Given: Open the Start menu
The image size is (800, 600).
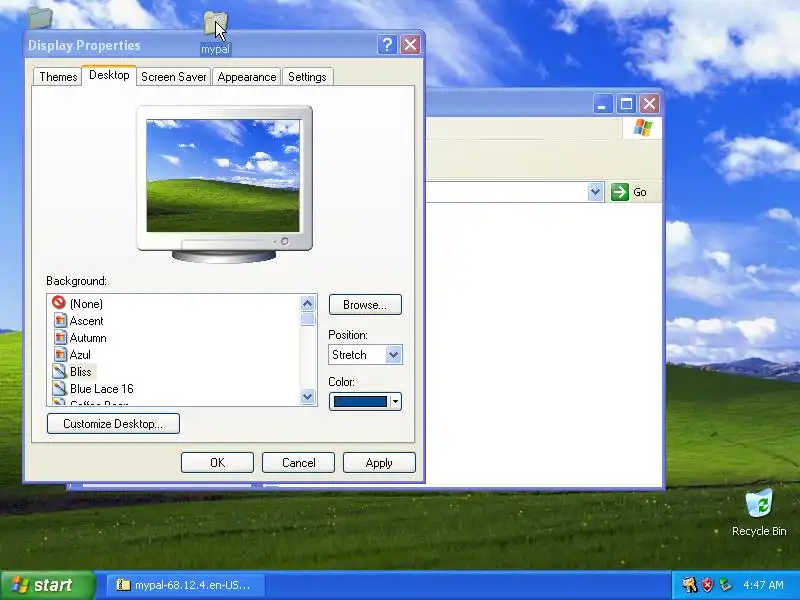Looking at the screenshot, I should click(x=48, y=585).
